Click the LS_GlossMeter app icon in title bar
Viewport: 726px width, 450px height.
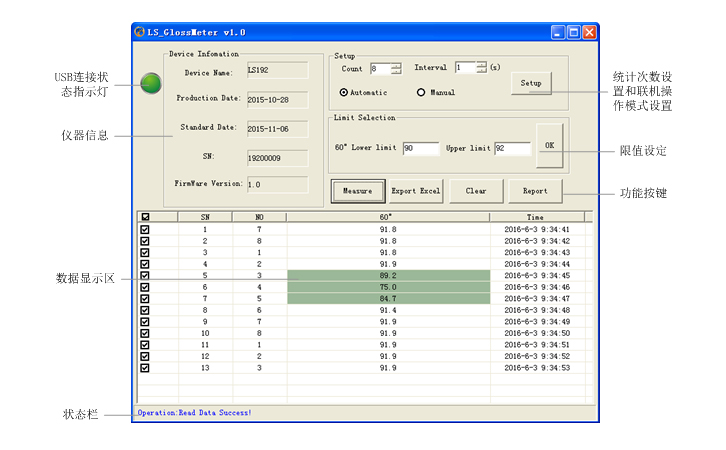tap(140, 32)
